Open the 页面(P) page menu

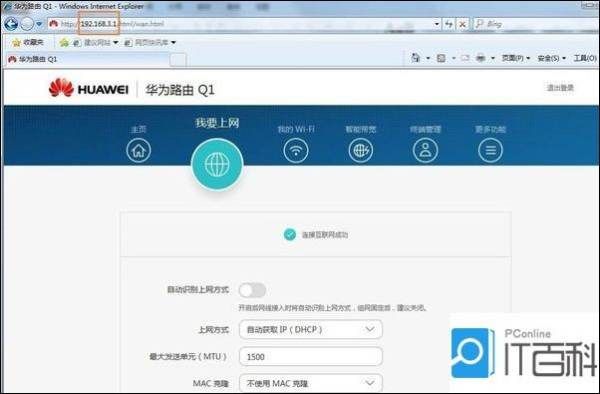click(x=515, y=58)
